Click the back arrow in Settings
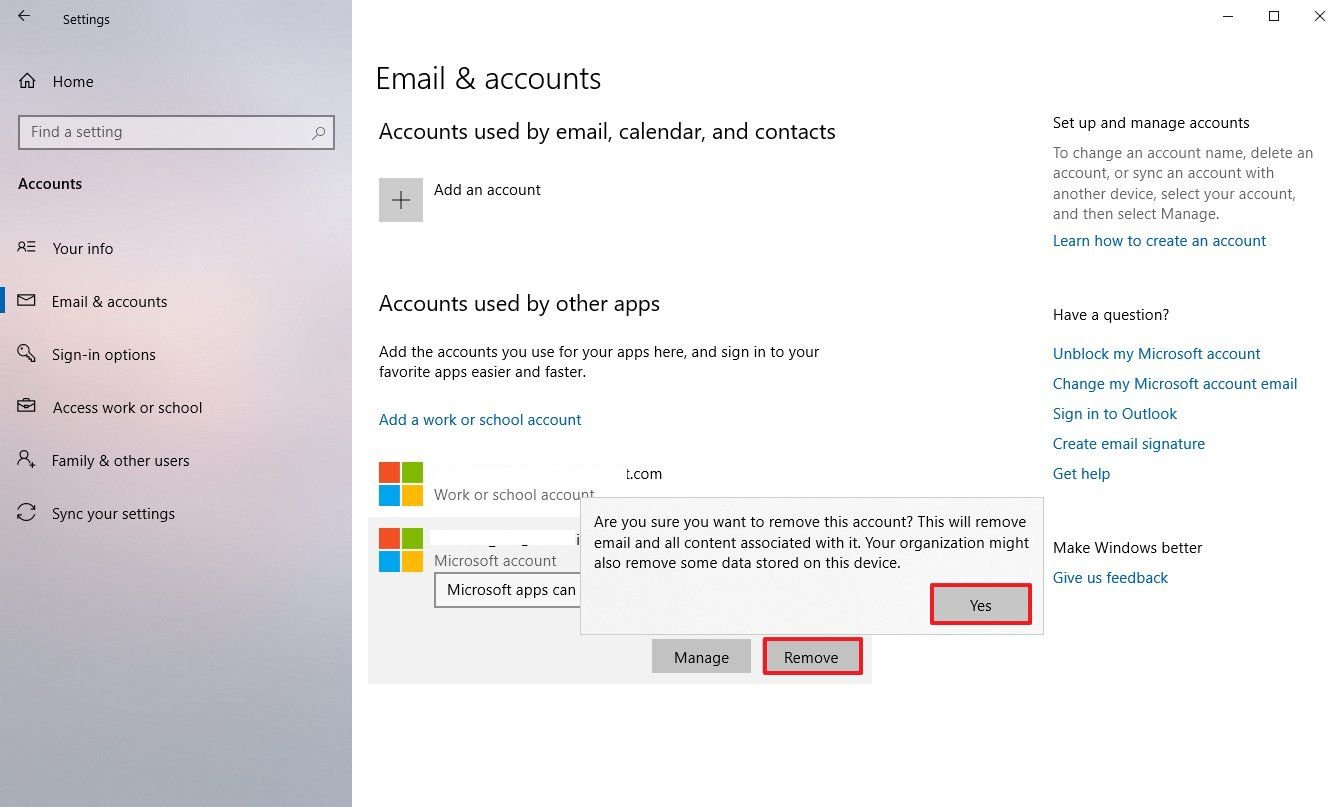The height and width of the screenshot is (807, 1343). point(24,17)
